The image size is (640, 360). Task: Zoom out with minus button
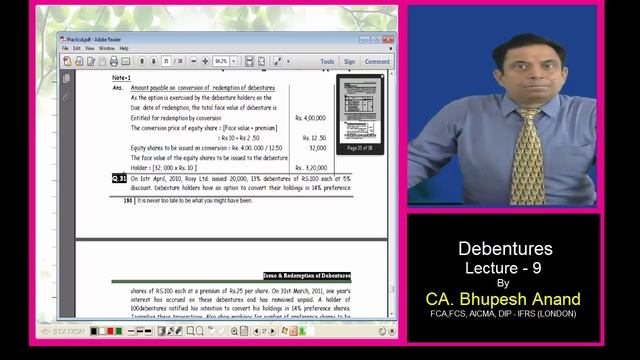pyautogui.click(x=193, y=61)
